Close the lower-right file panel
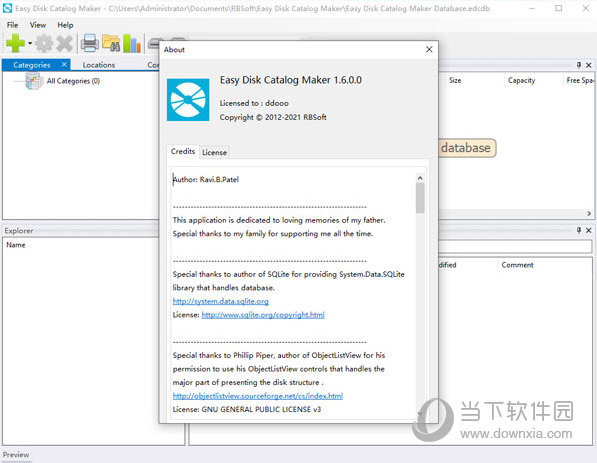Image resolution: width=597 pixels, height=463 pixels. pyautogui.click(x=589, y=230)
